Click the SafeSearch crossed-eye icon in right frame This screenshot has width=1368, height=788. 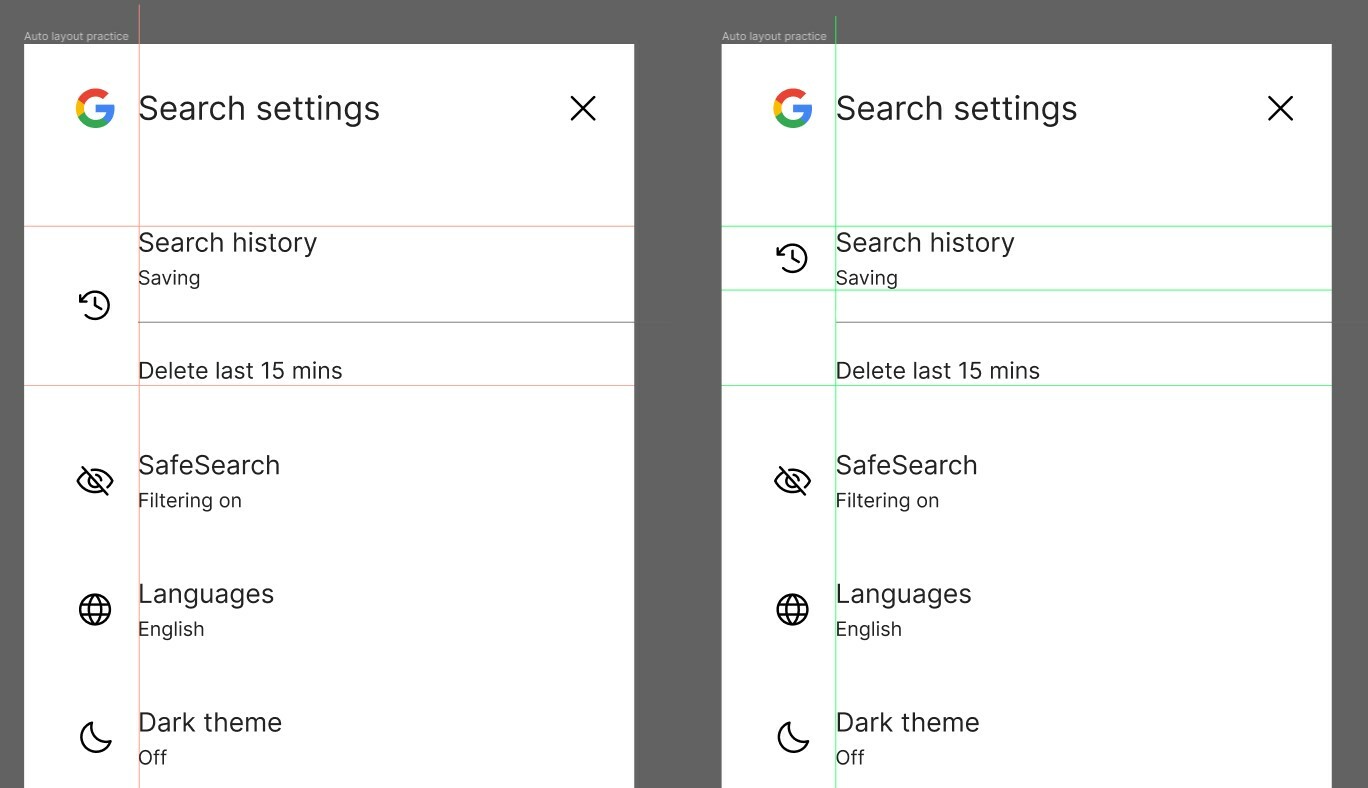(x=793, y=481)
